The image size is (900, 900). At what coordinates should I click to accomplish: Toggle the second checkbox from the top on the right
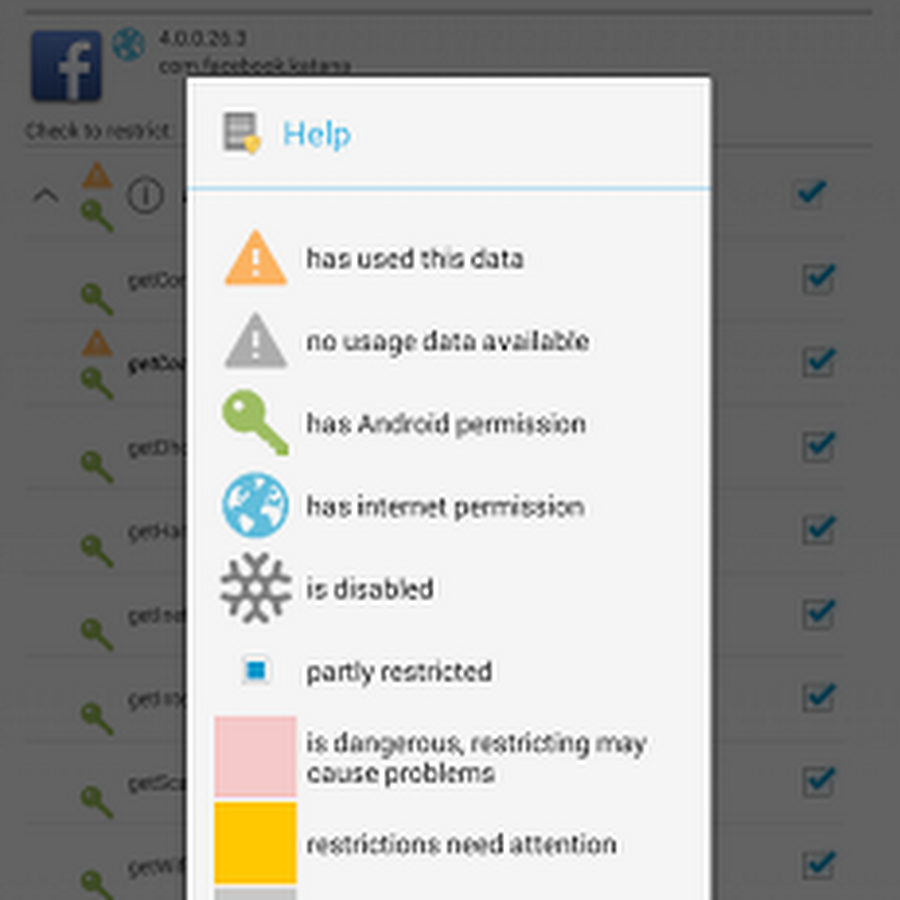coord(819,277)
